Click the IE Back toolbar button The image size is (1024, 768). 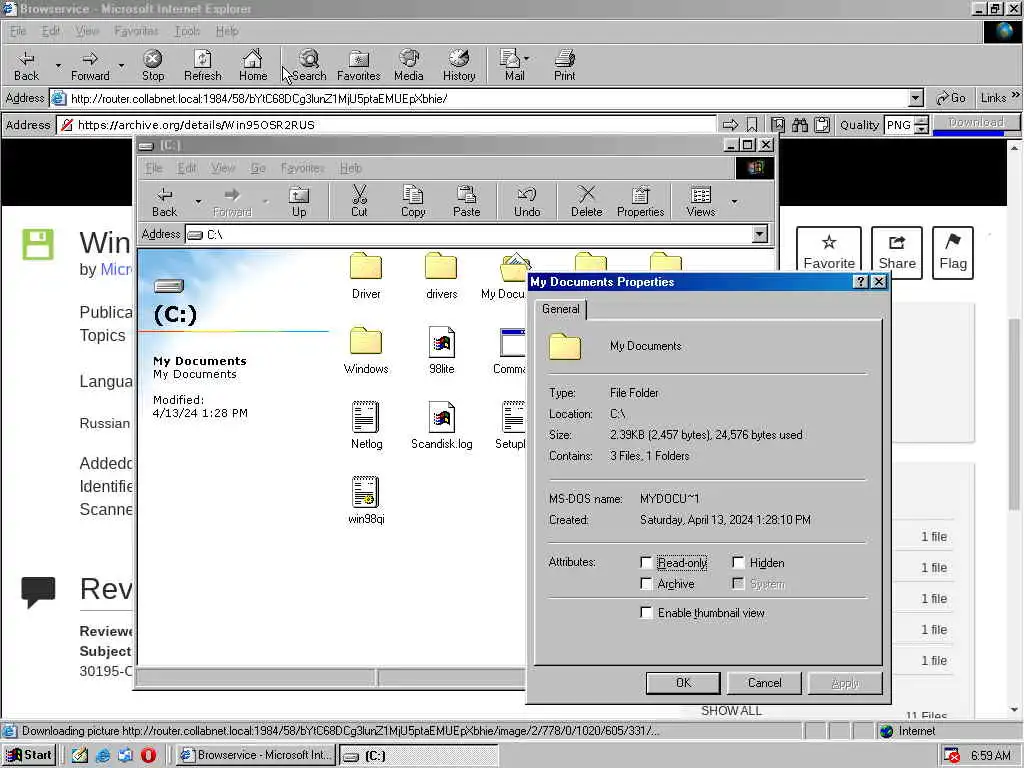(x=26, y=65)
